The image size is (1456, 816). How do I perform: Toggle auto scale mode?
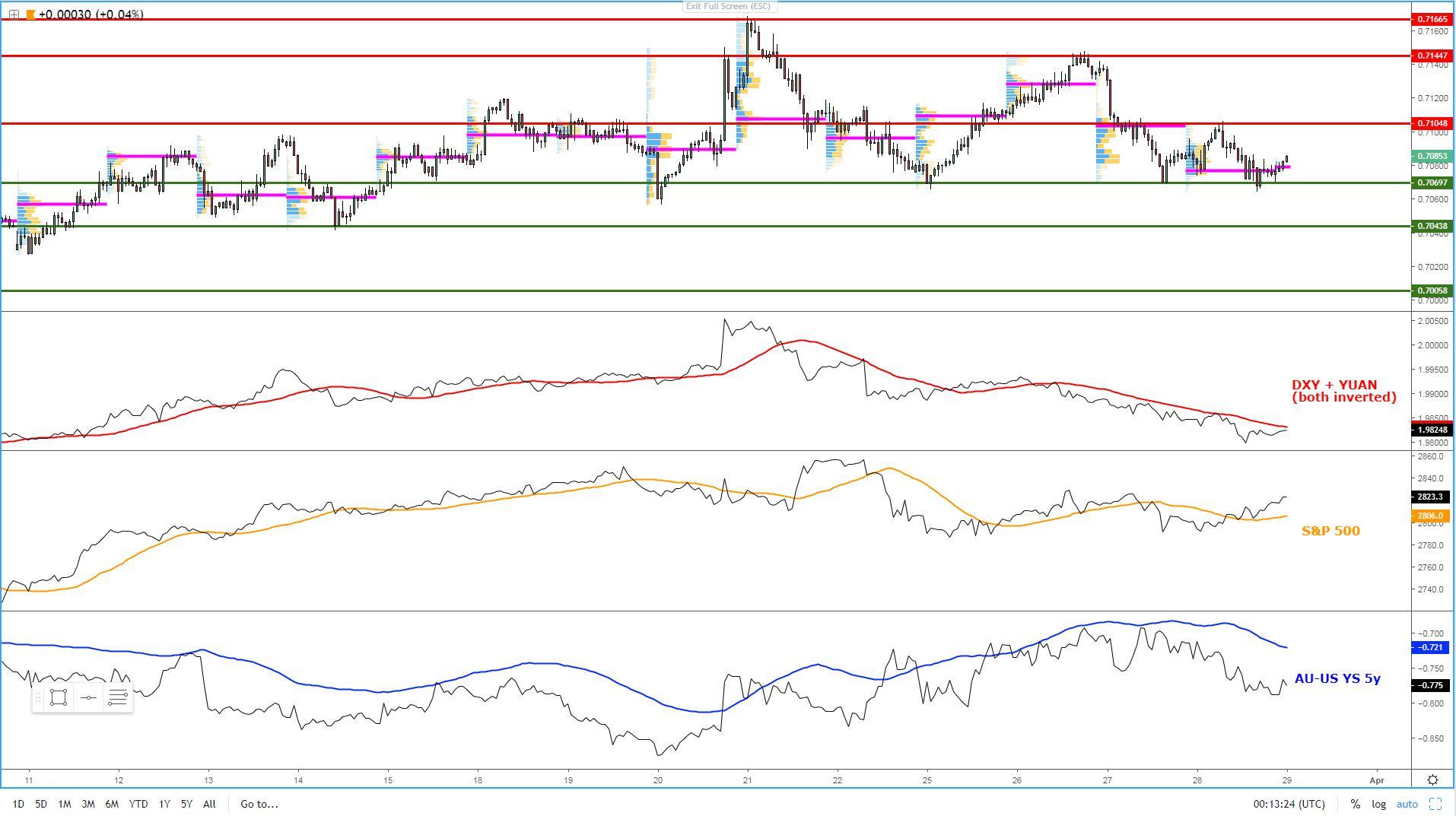tap(1407, 804)
